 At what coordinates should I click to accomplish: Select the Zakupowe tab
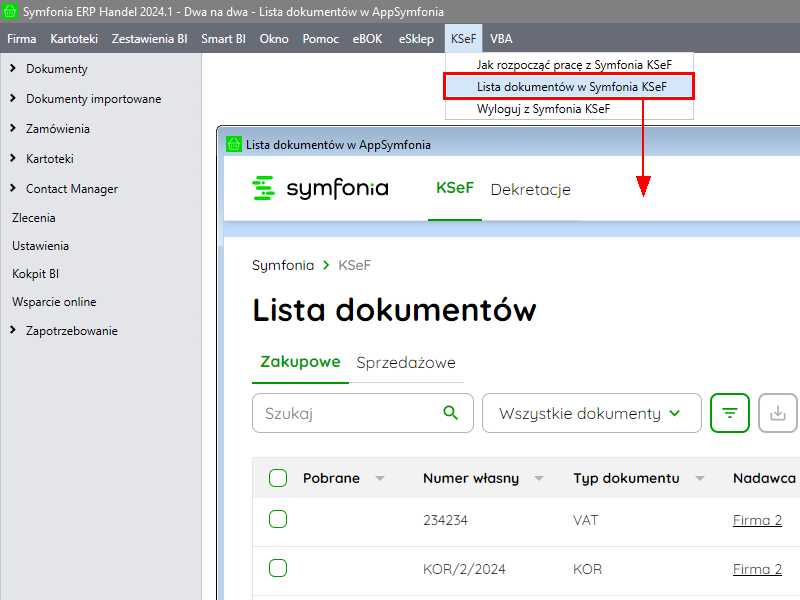(x=300, y=362)
